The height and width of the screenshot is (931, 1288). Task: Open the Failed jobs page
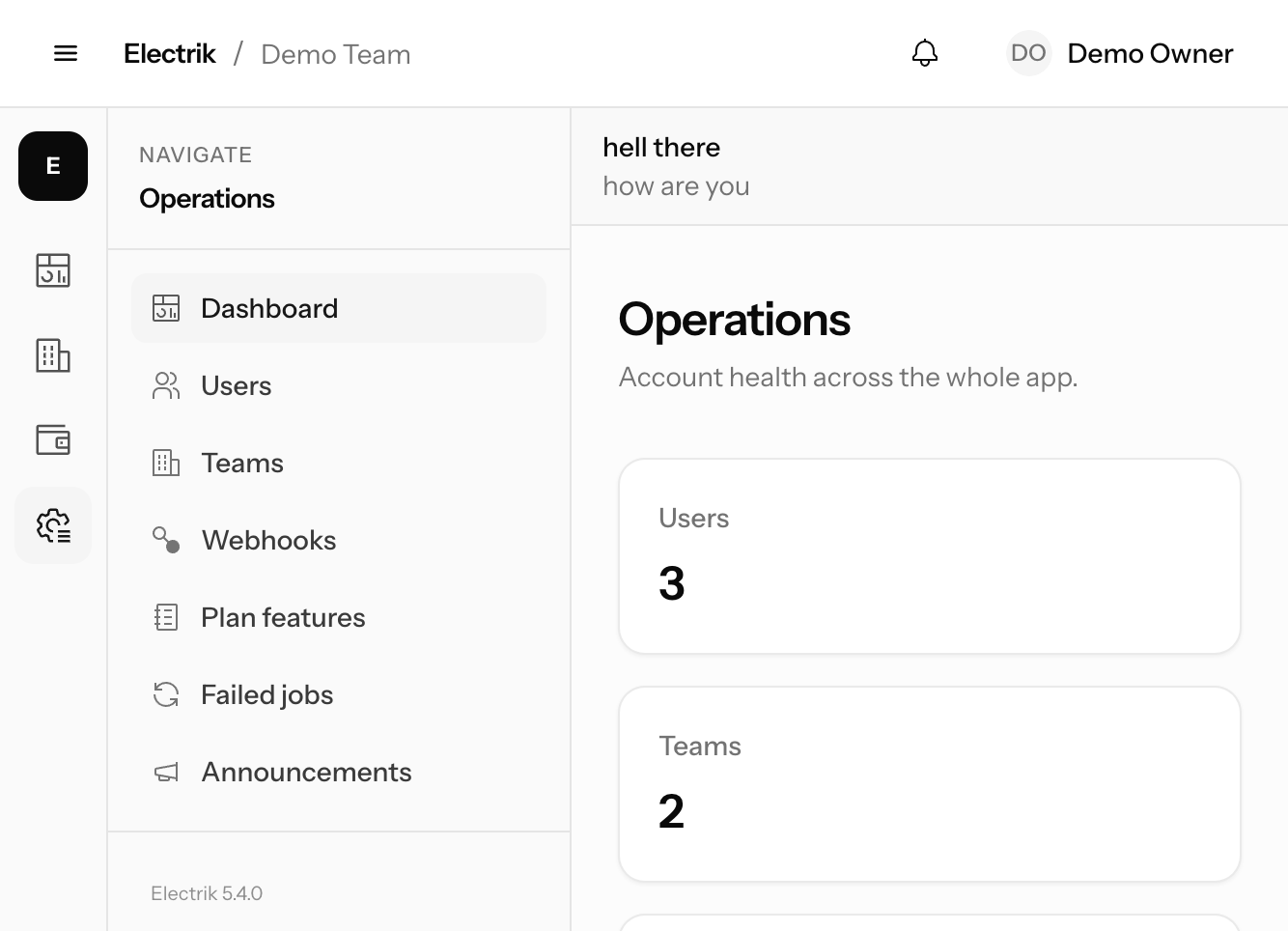point(339,694)
